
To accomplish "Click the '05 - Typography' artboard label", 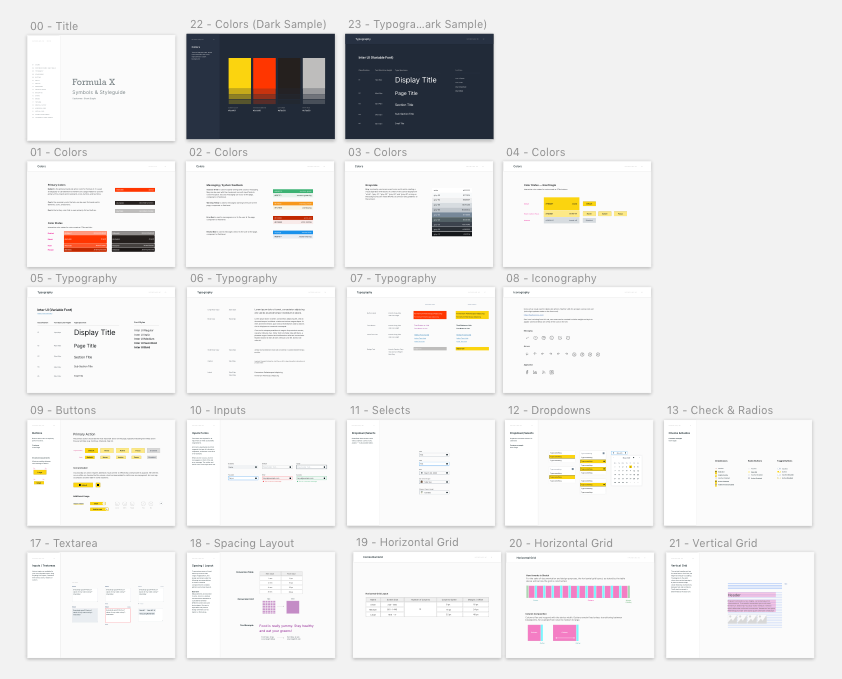I will (74, 278).
